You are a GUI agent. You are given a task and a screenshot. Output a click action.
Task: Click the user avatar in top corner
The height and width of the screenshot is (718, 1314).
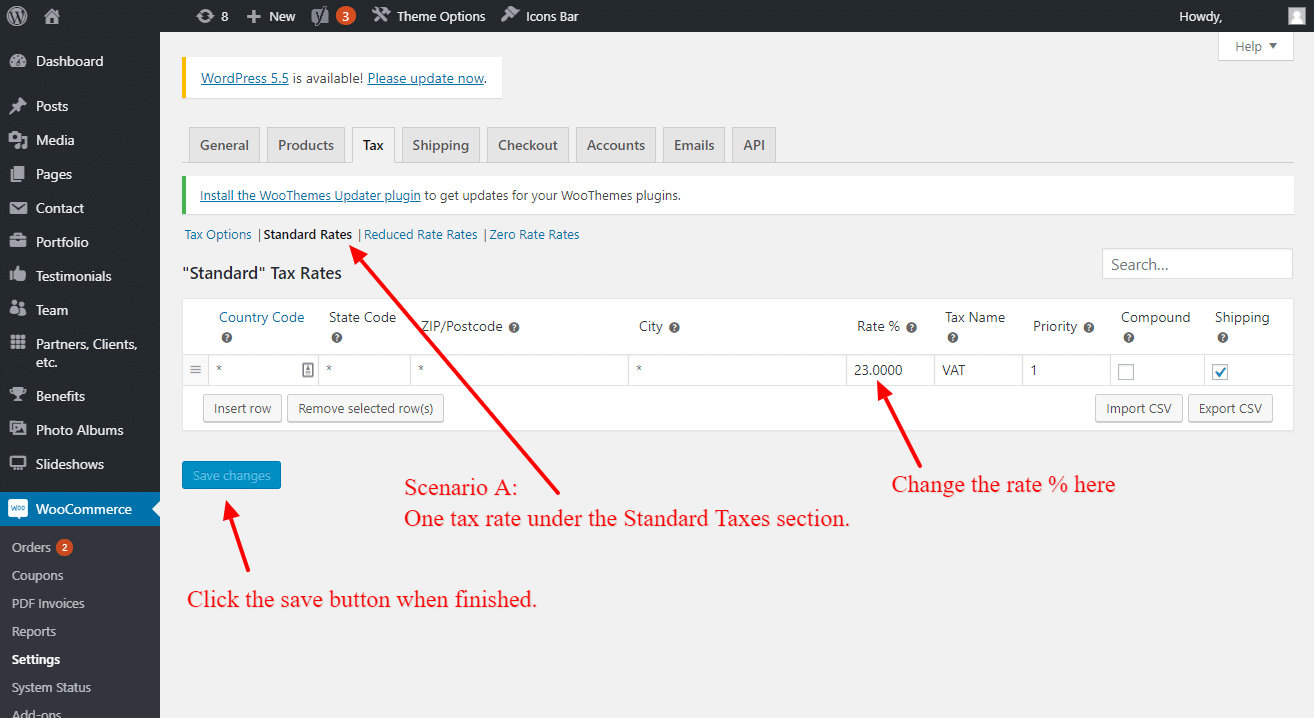click(x=1296, y=16)
